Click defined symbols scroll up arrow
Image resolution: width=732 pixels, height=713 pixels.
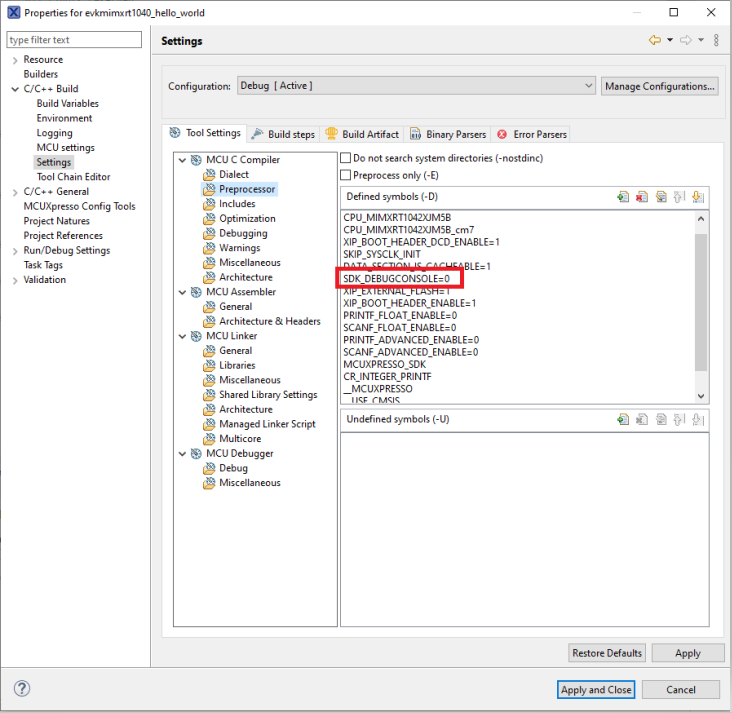pyautogui.click(x=701, y=219)
